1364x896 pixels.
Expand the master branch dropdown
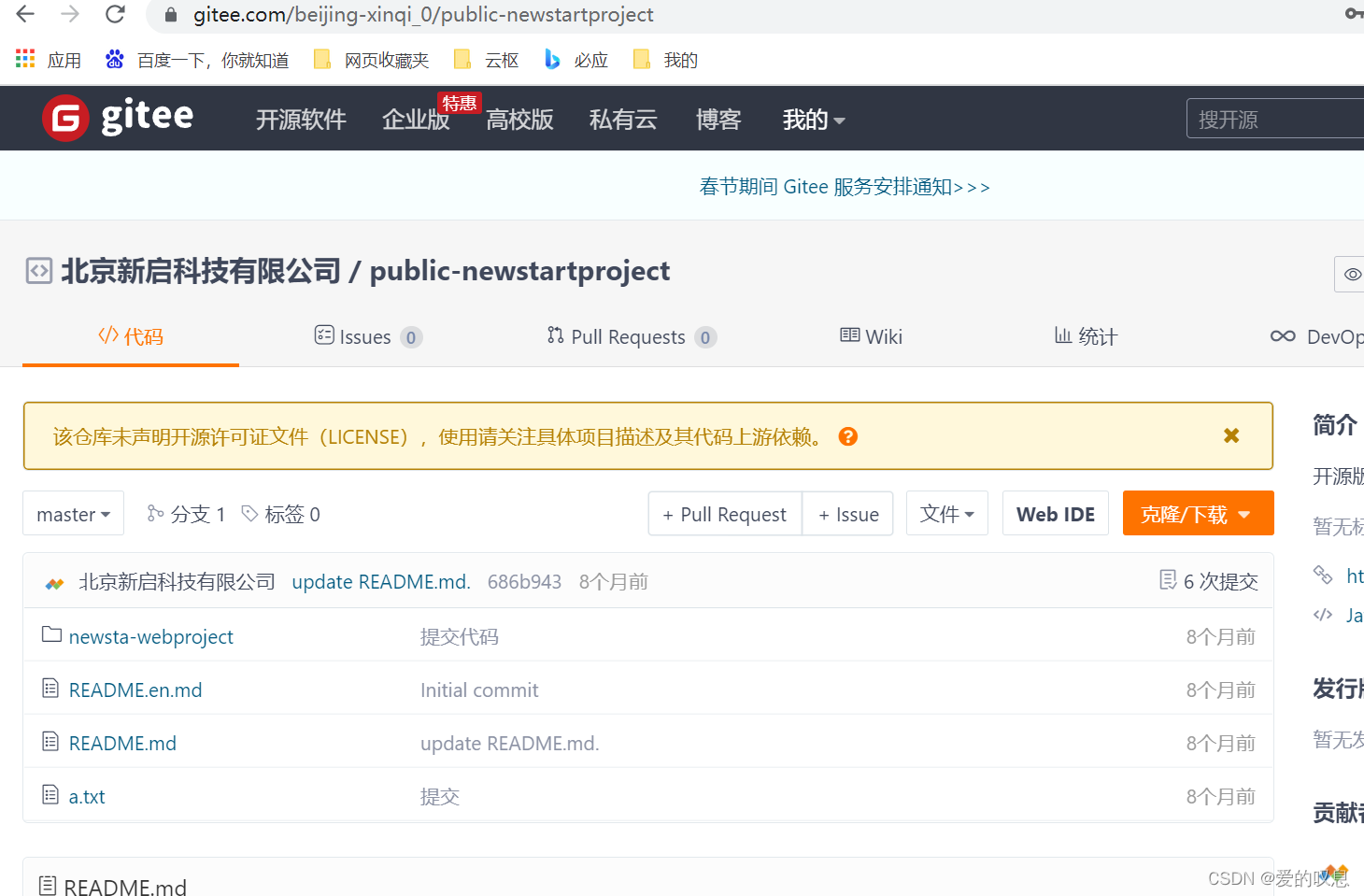[73, 514]
